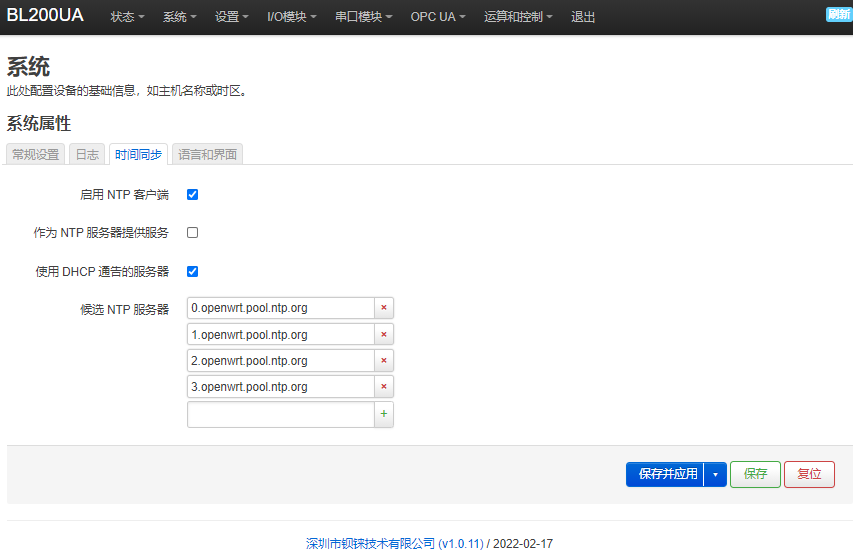This screenshot has height=556, width=853.
Task: Click the green 保存 button
Action: pos(755,474)
